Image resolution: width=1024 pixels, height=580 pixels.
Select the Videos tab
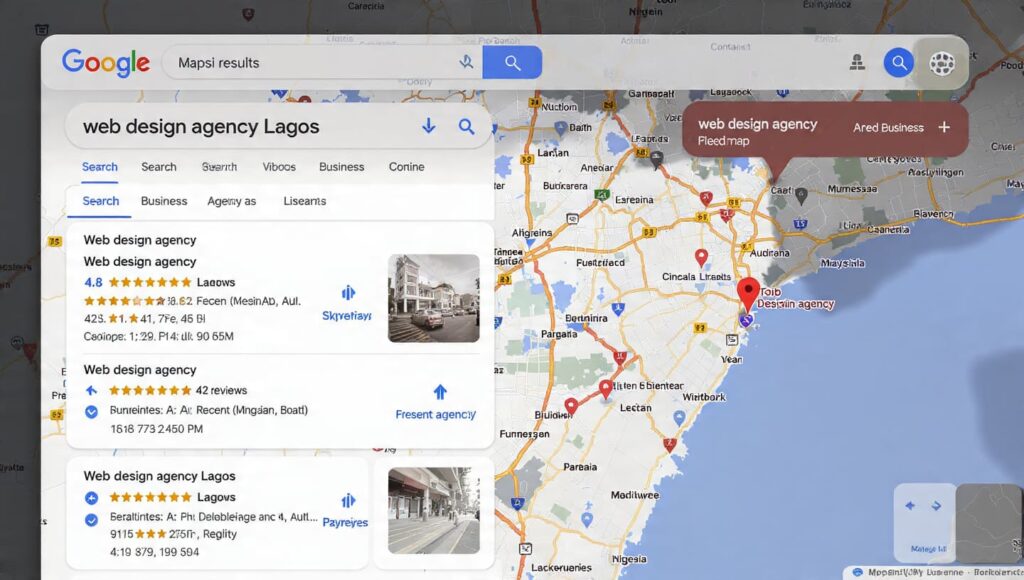pos(279,167)
